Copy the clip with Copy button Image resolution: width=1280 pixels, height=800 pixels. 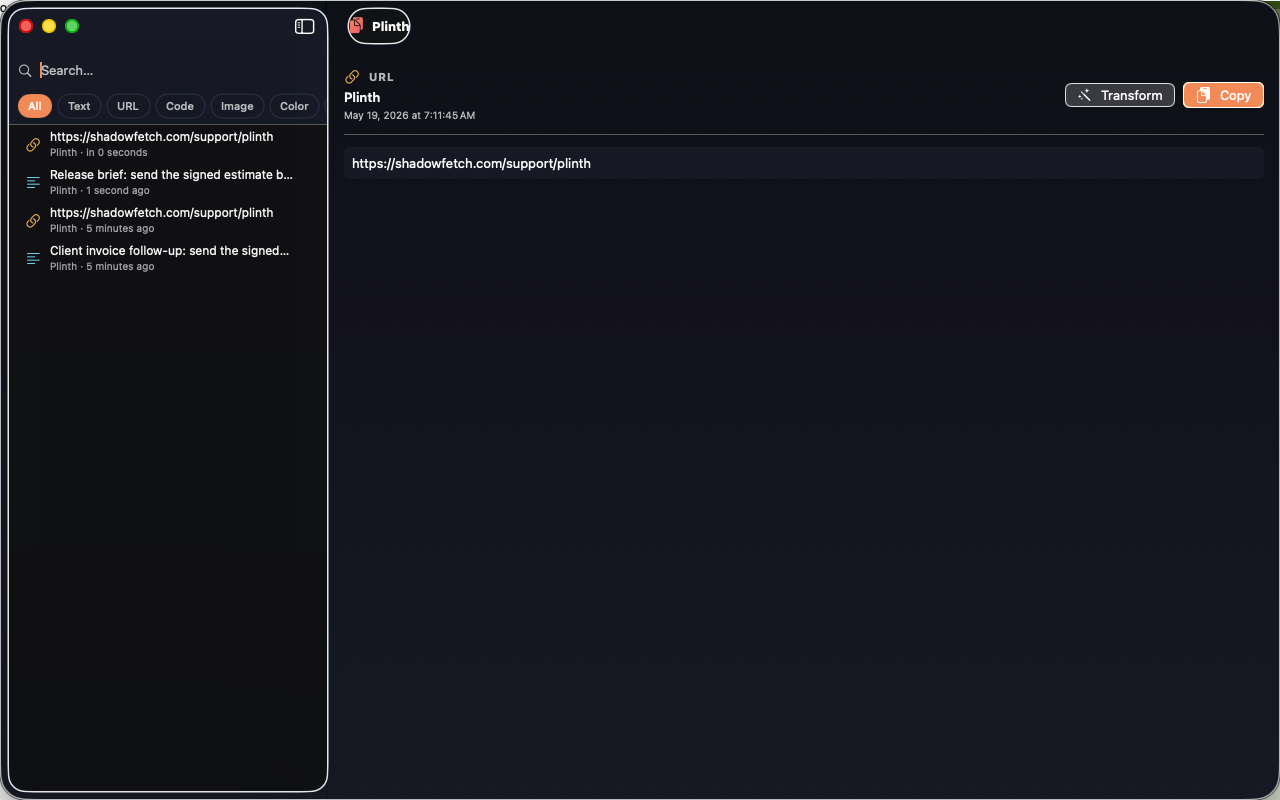point(1223,95)
